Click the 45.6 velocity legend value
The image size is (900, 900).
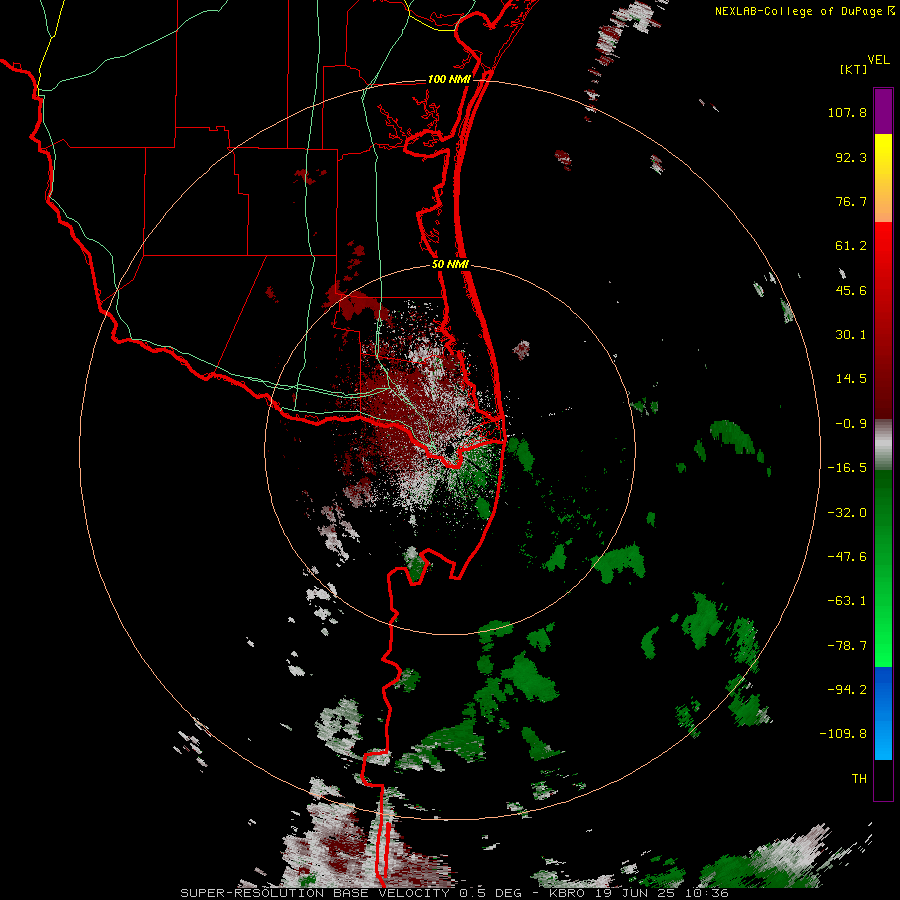coord(851,290)
